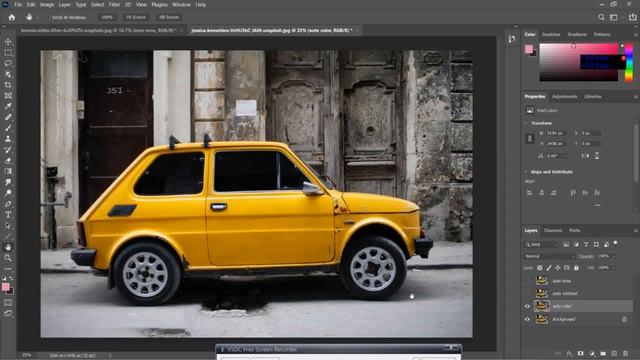Select the Move tool
This screenshot has width=640, height=360.
coord(8,42)
